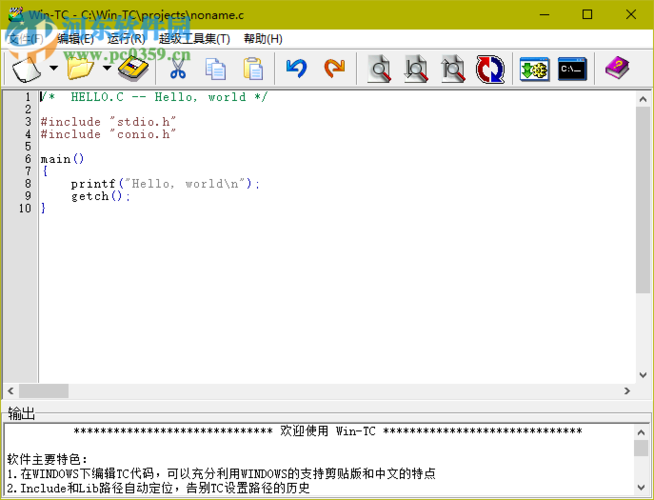This screenshot has width=654, height=500.
Task: Click the #include "stdio.h" line
Action: [108, 122]
